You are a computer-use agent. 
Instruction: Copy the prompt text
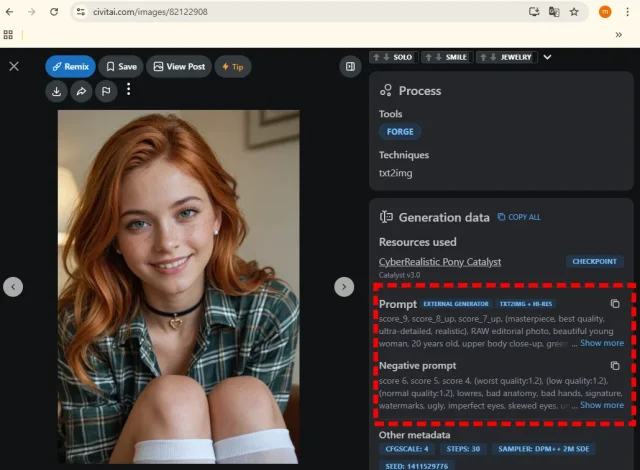point(615,304)
